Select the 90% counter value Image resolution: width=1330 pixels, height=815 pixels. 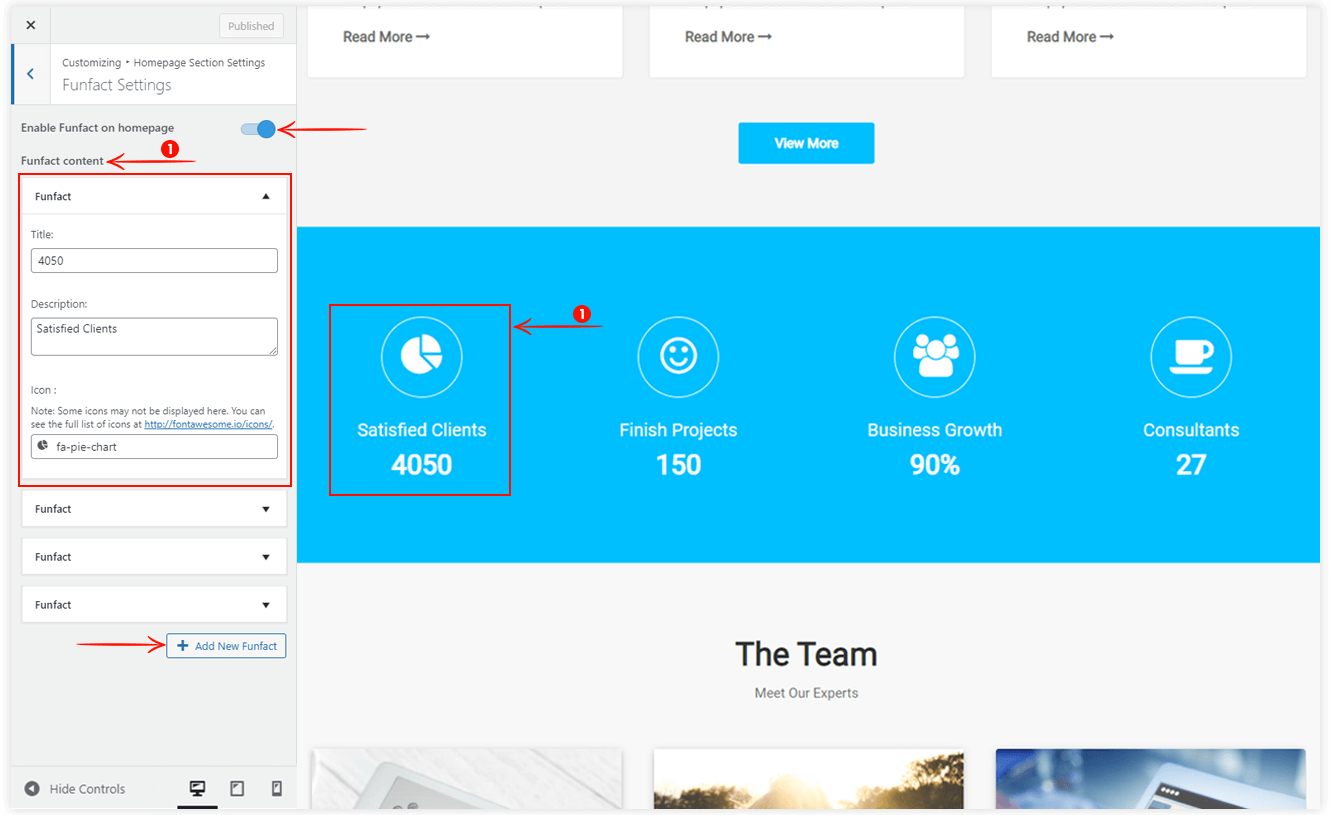(x=935, y=465)
